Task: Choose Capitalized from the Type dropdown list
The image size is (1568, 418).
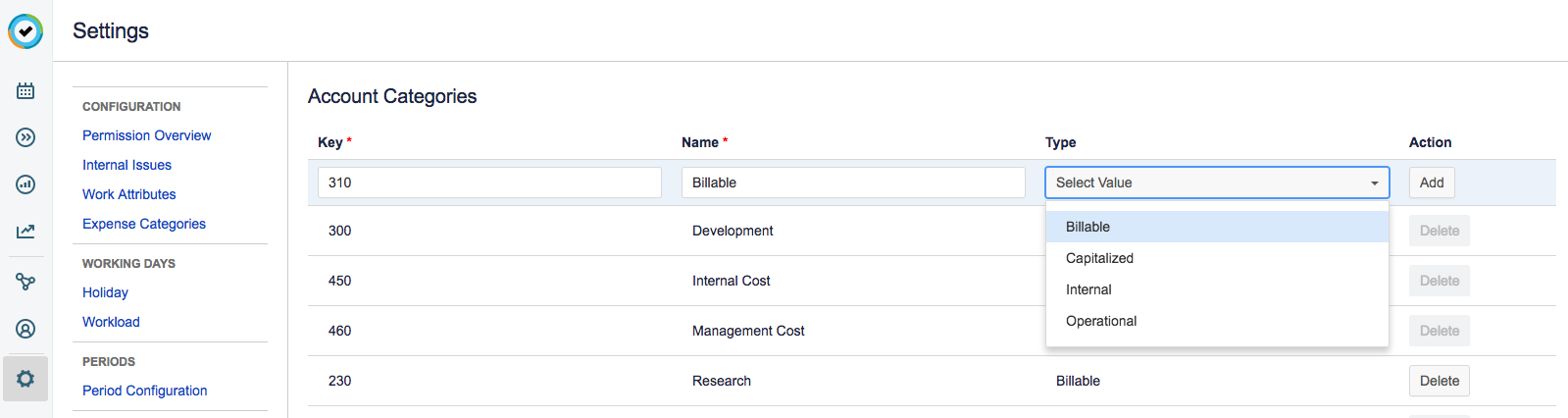Action: pyautogui.click(x=1099, y=258)
